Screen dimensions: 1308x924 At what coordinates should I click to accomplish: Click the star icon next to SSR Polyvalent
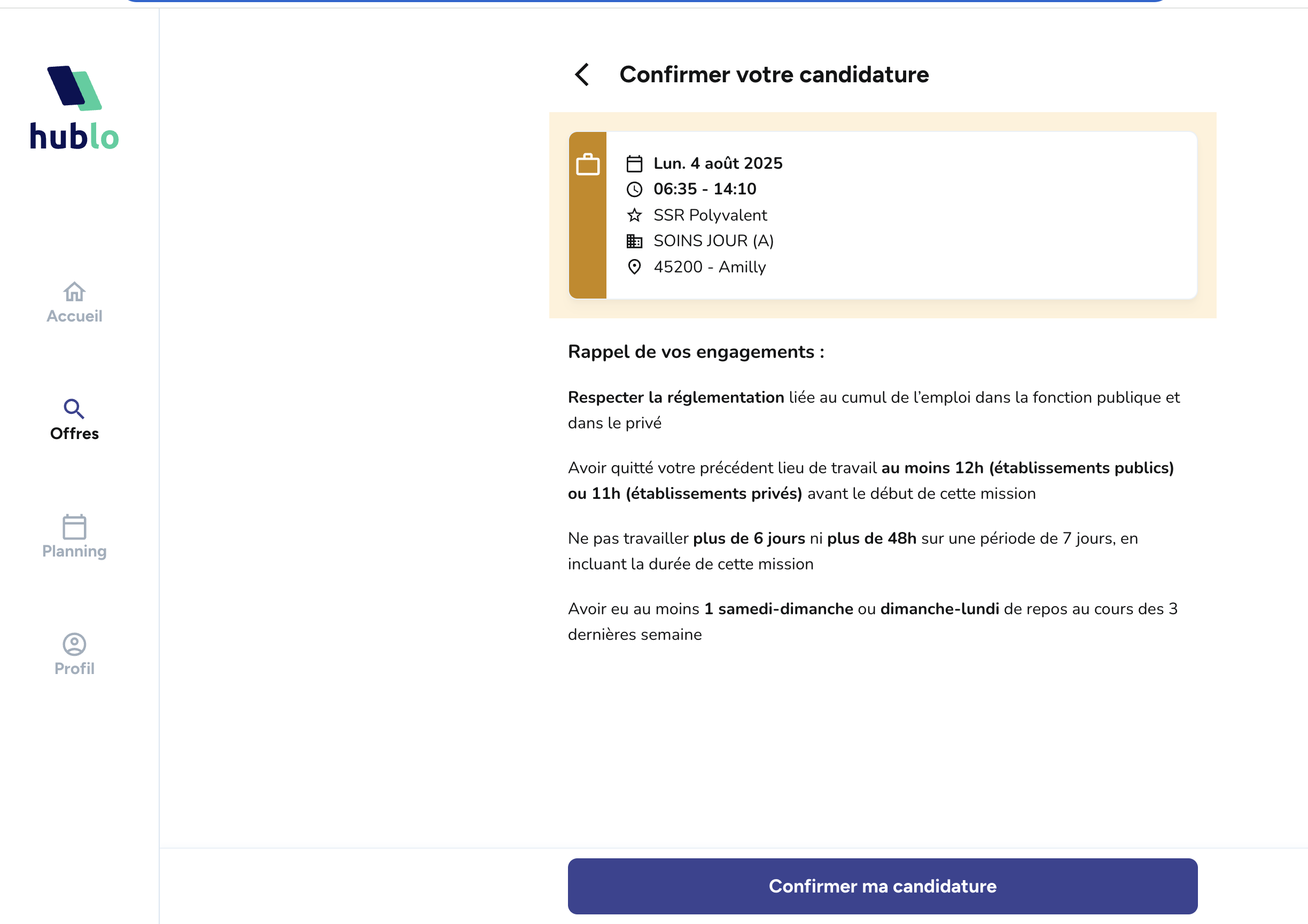click(x=635, y=215)
